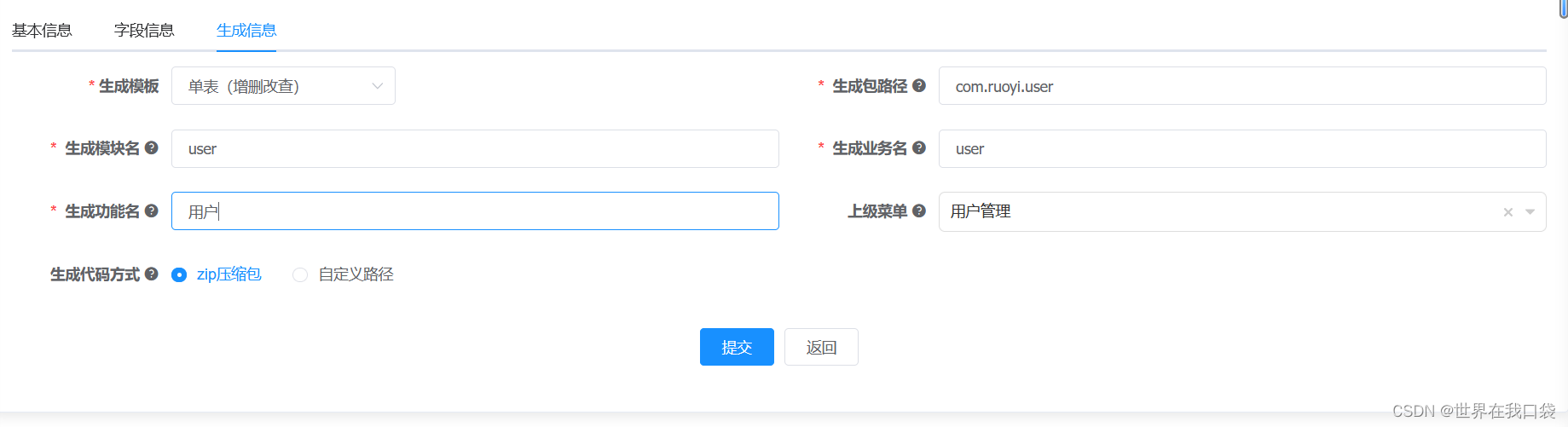The image size is (1568, 427).
Task: Open help tooltip for 生成业务名
Action: [x=918, y=147]
